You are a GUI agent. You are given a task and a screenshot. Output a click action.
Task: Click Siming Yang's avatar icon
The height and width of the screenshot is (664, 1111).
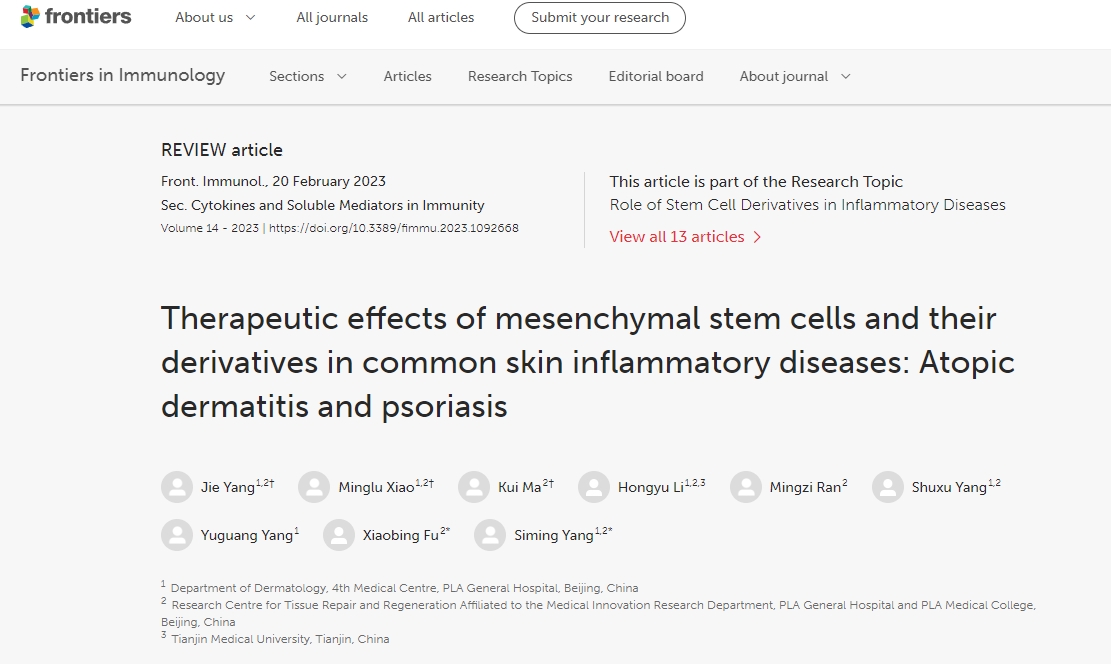coord(490,535)
